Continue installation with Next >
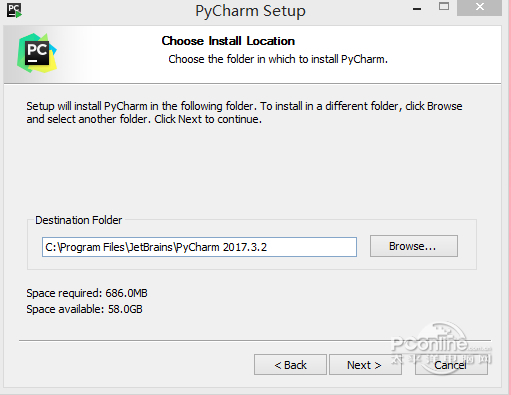Screen dimensions: 511x395 pyautogui.click(x=365, y=365)
